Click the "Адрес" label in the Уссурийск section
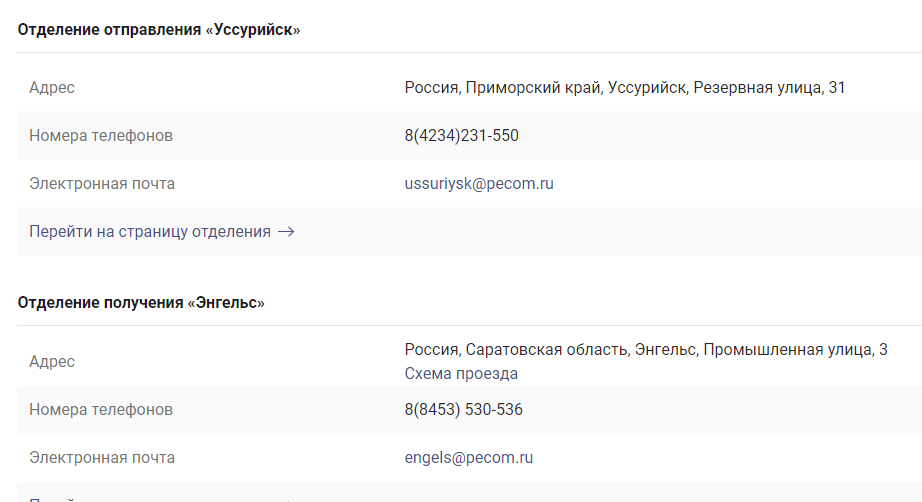Screen dimensions: 922x502 coord(52,88)
